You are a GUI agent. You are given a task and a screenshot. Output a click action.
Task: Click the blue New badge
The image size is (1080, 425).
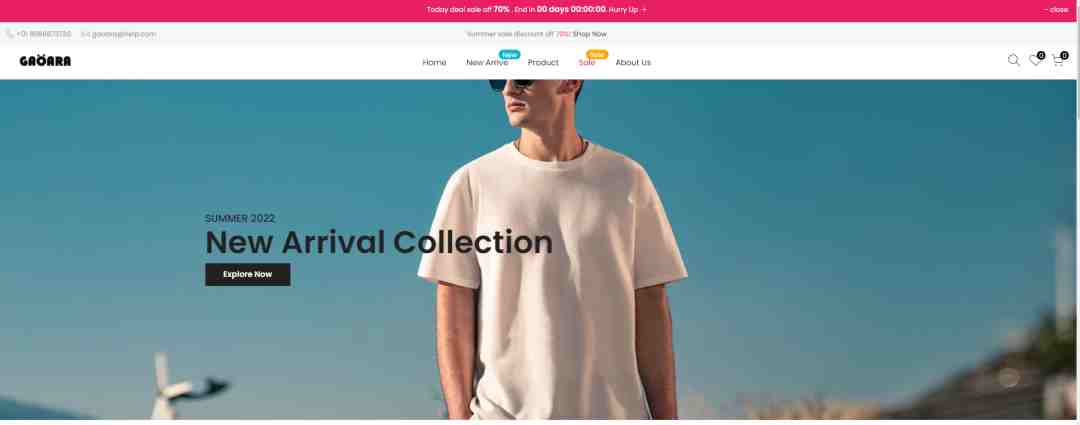point(510,54)
